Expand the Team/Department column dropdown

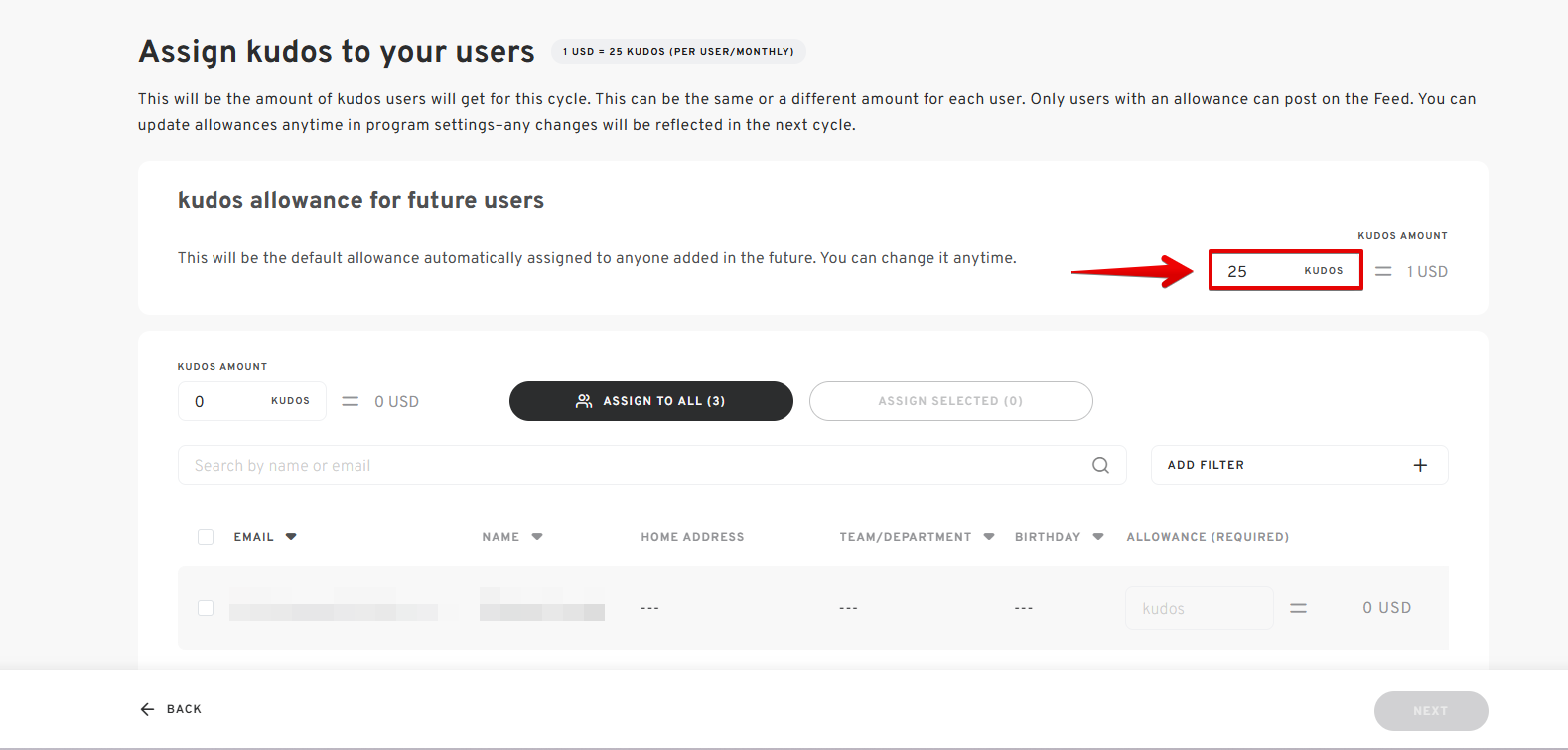point(989,537)
